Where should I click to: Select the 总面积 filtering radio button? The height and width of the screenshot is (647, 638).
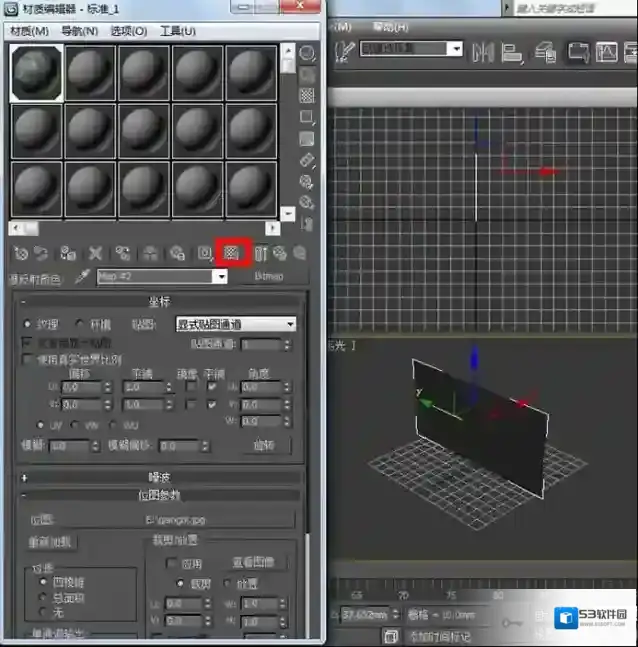pos(41,598)
